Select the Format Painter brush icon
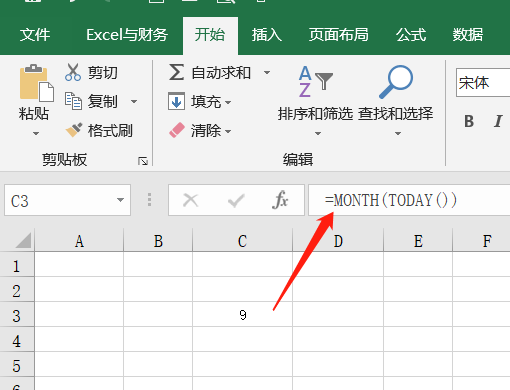The width and height of the screenshot is (510, 390). 74,130
